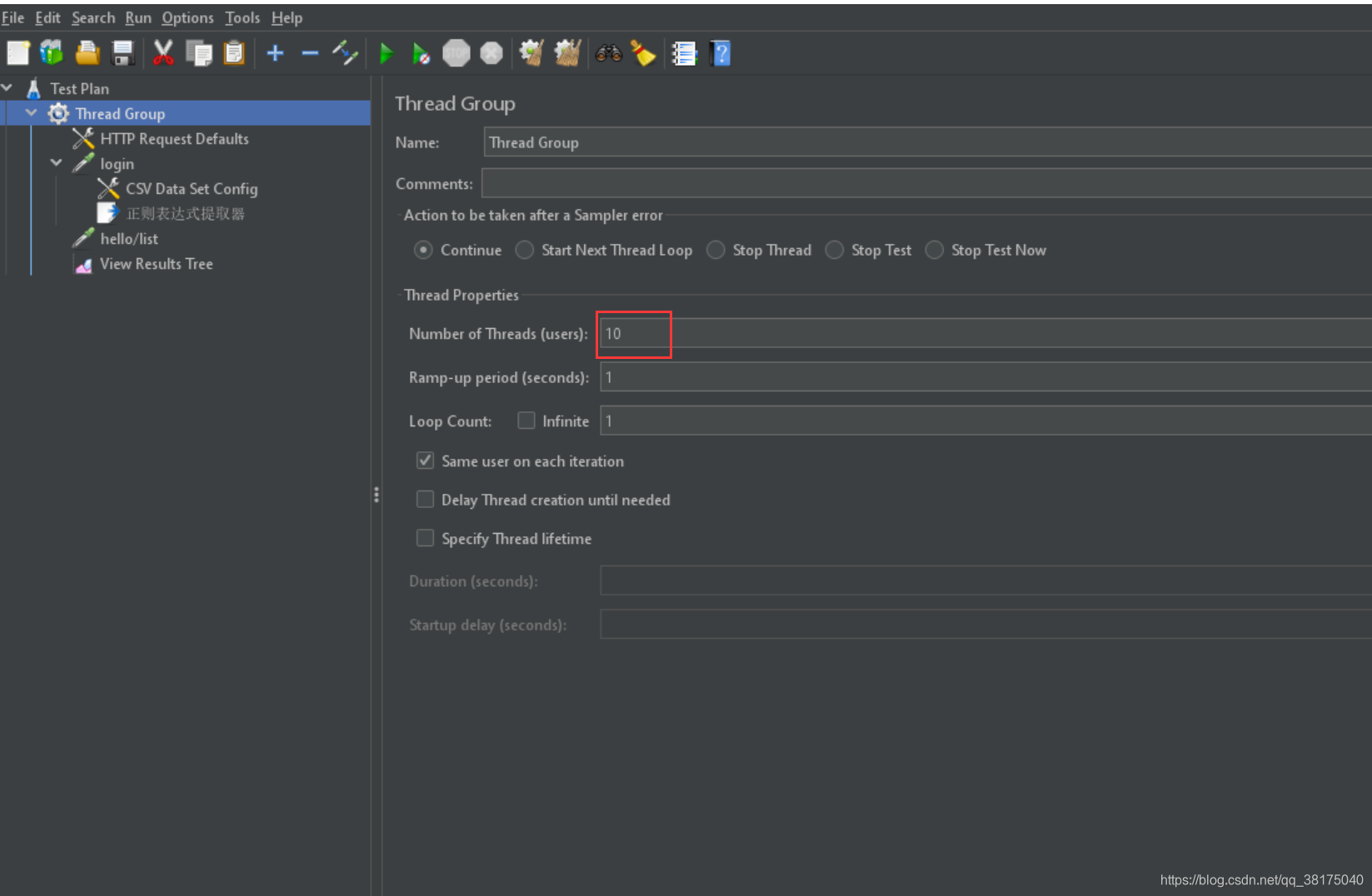Click the Clear results broom icon
This screenshot has height=896, width=1372.
coord(531,53)
